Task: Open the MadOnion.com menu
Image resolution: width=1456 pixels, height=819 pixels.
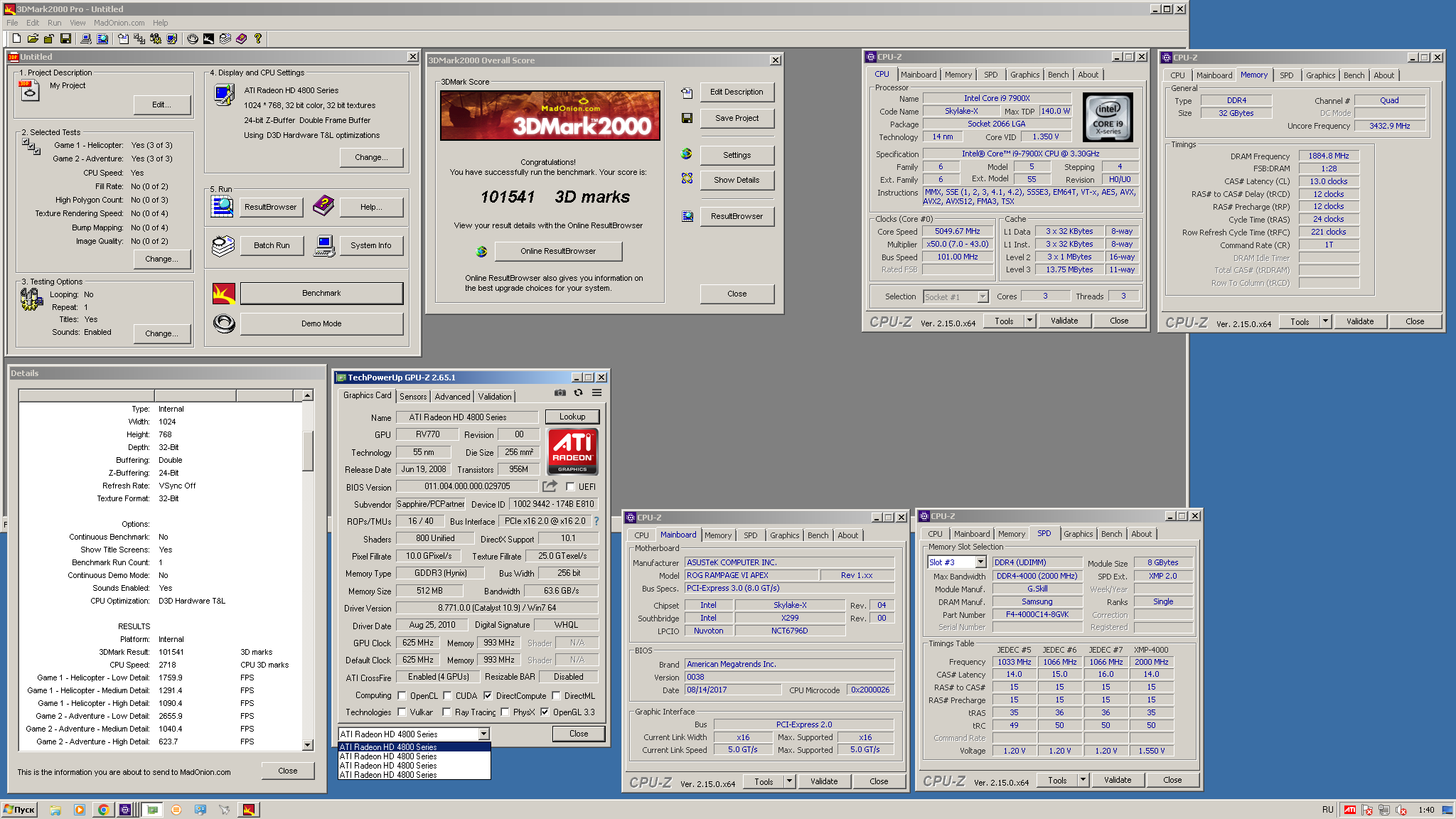Action: click(x=119, y=23)
